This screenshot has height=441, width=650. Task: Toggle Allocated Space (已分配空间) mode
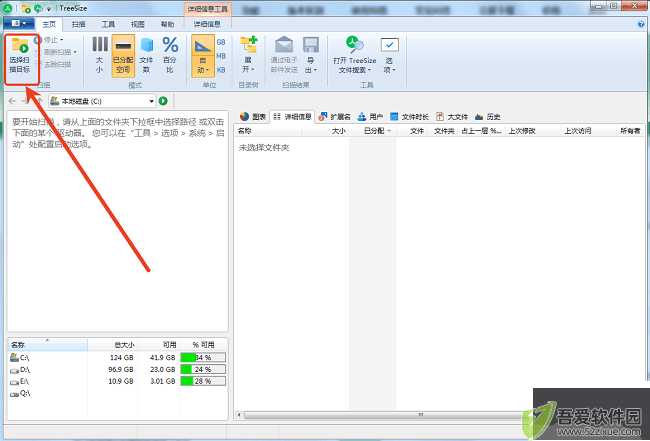click(123, 56)
